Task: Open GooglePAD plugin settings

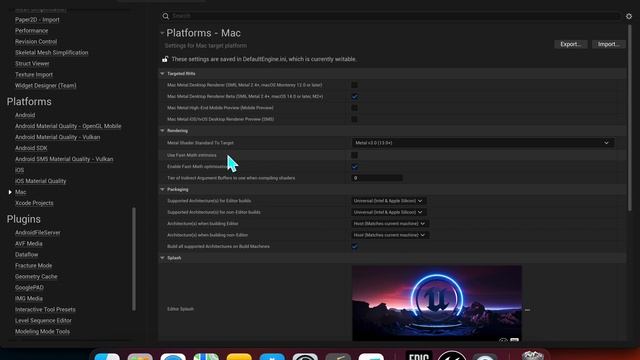Action: 29,288
